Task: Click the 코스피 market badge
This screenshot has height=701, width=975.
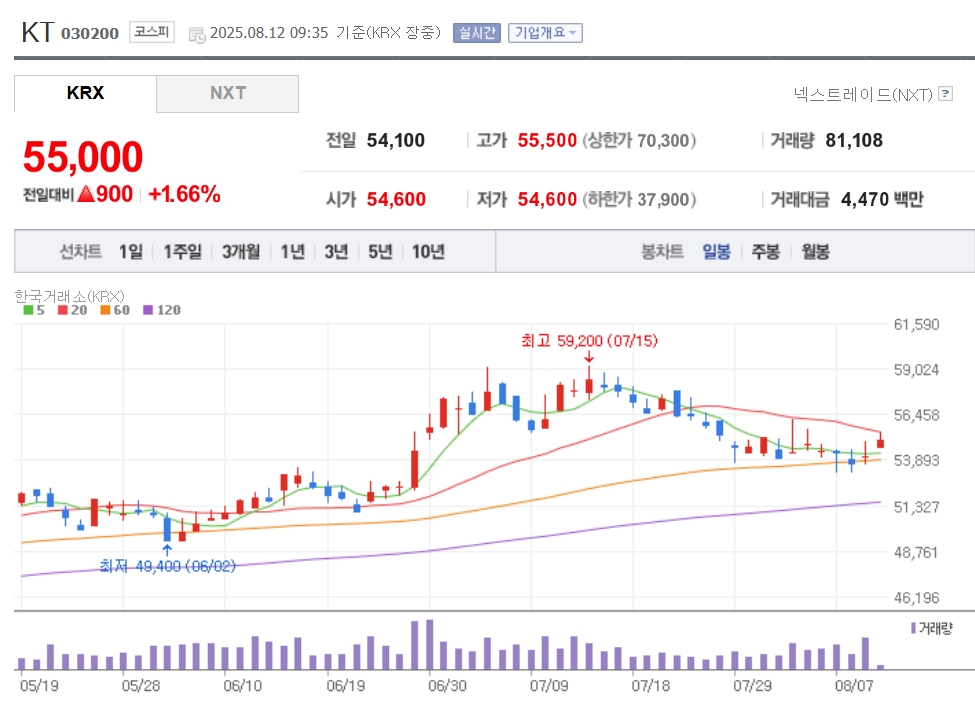Action: click(x=152, y=32)
